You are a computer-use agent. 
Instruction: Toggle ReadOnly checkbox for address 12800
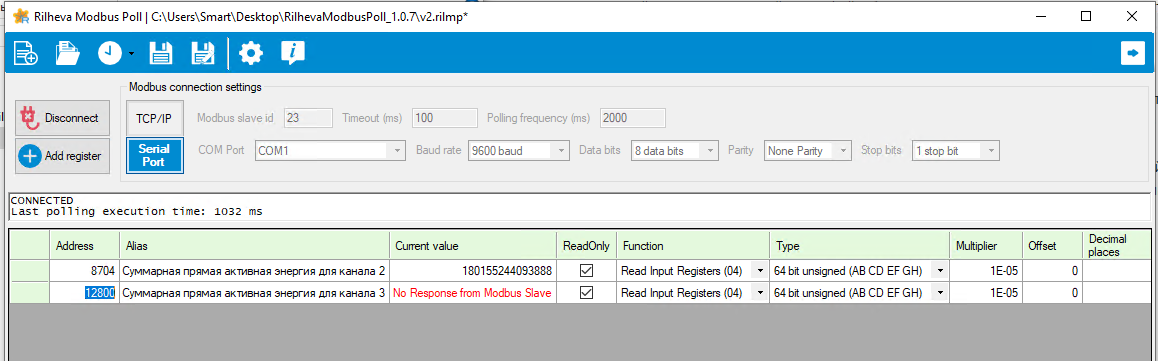pyautogui.click(x=586, y=293)
